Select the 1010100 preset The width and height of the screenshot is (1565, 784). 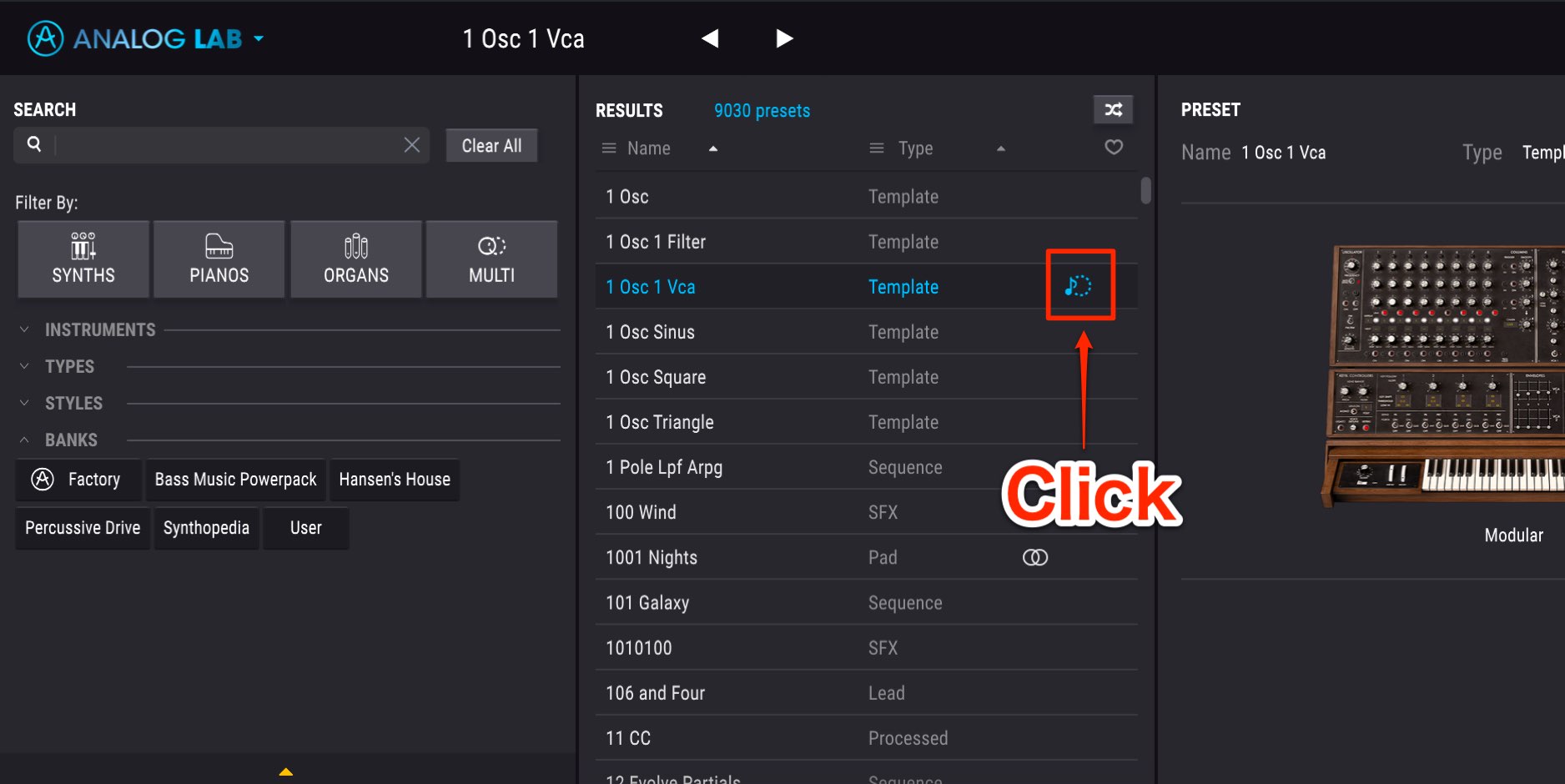[x=867, y=646]
